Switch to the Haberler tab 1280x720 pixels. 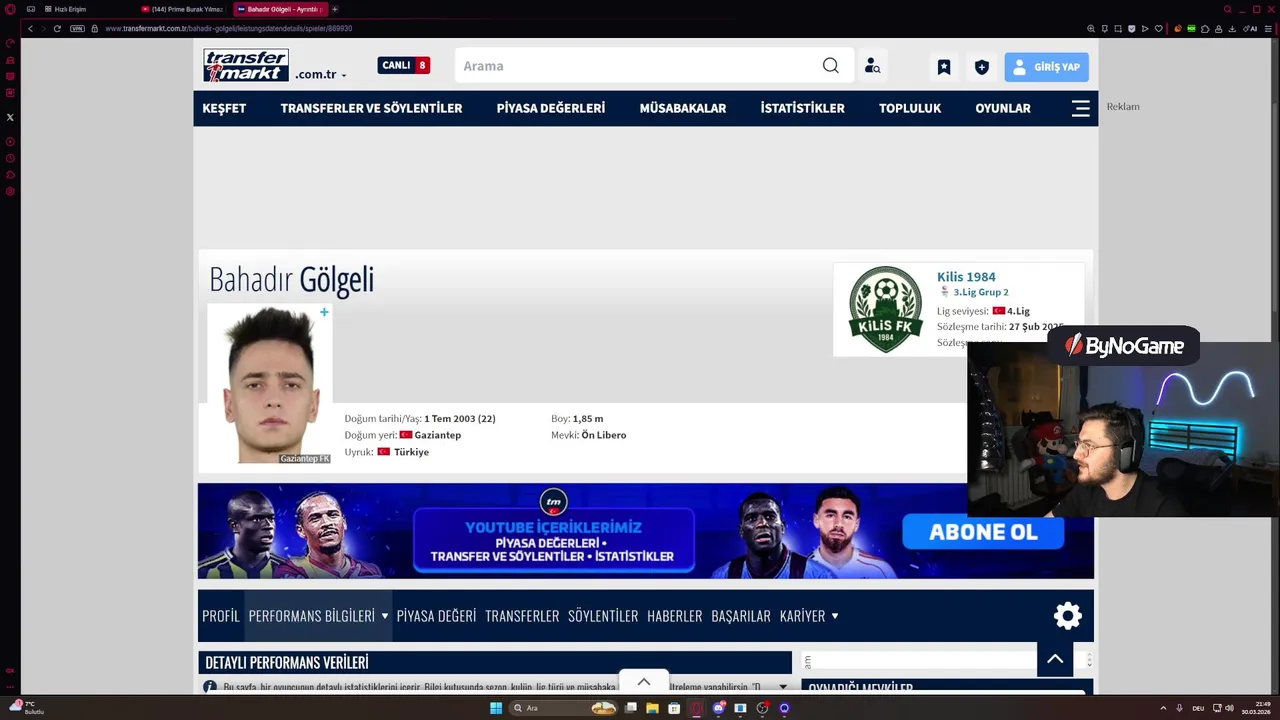tap(675, 616)
